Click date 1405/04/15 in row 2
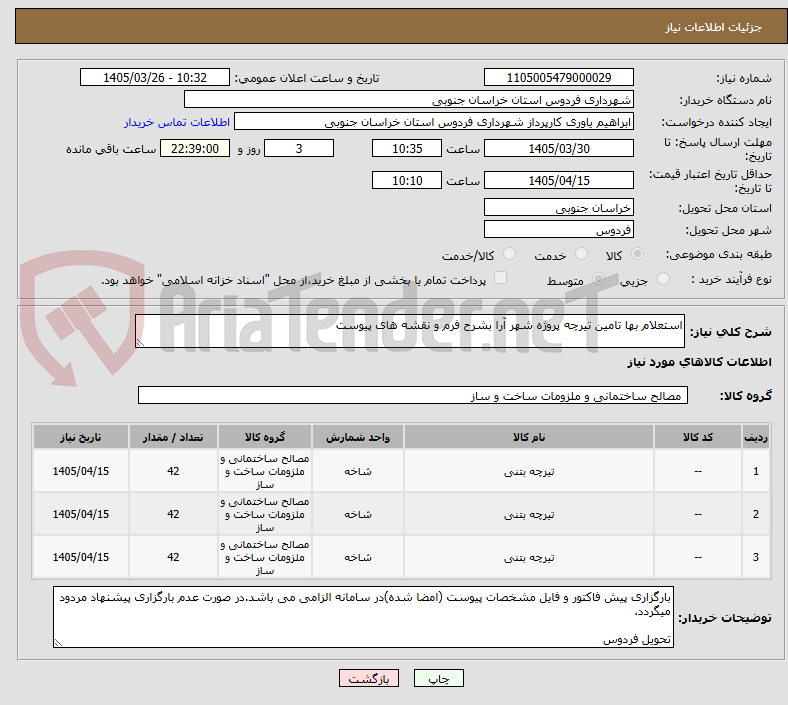Viewport: 788px width, 705px height. 81,515
